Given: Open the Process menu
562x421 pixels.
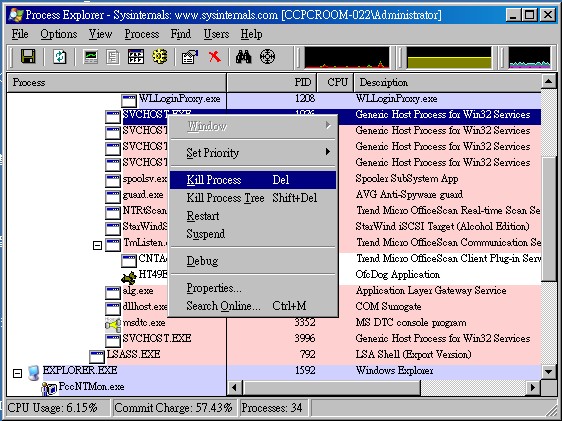Looking at the screenshot, I should [142, 34].
